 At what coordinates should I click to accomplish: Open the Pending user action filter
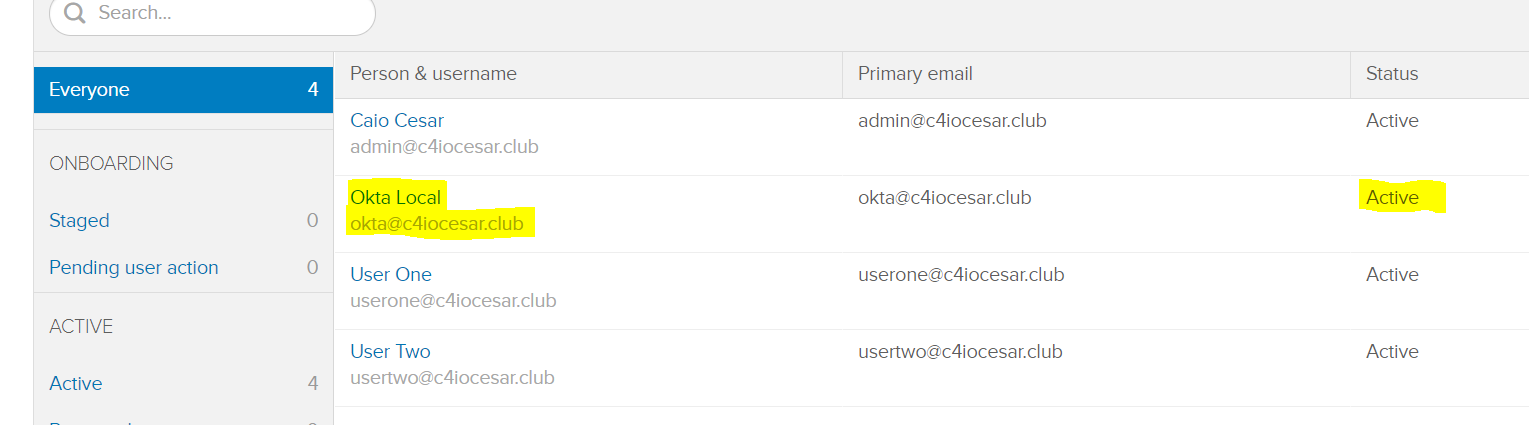pos(133,267)
